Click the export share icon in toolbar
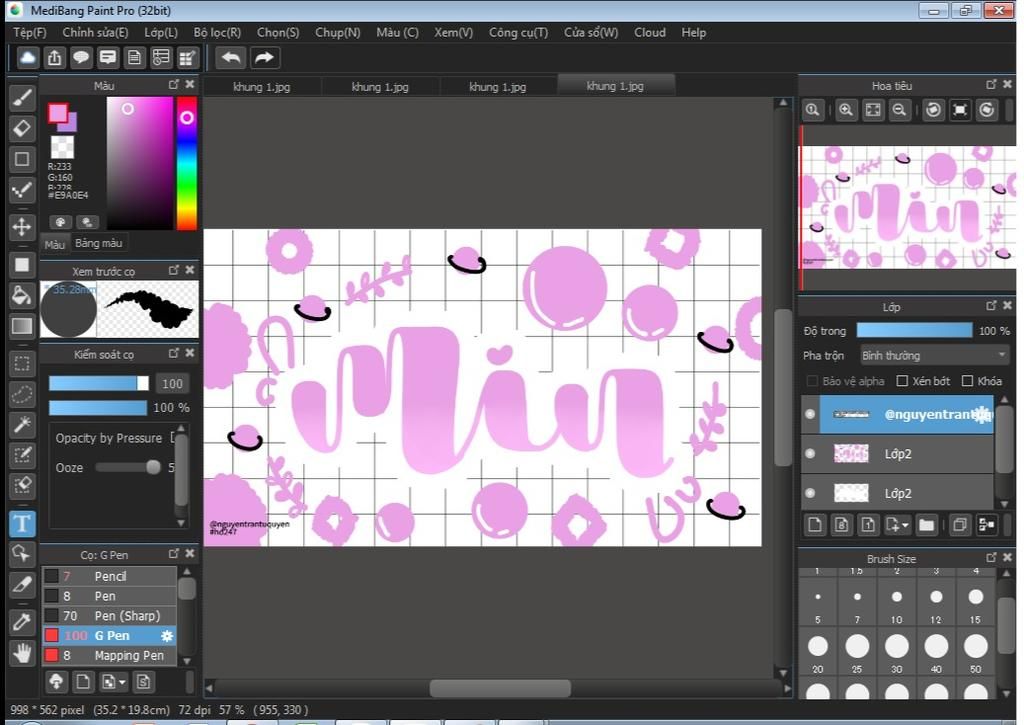 tap(54, 58)
